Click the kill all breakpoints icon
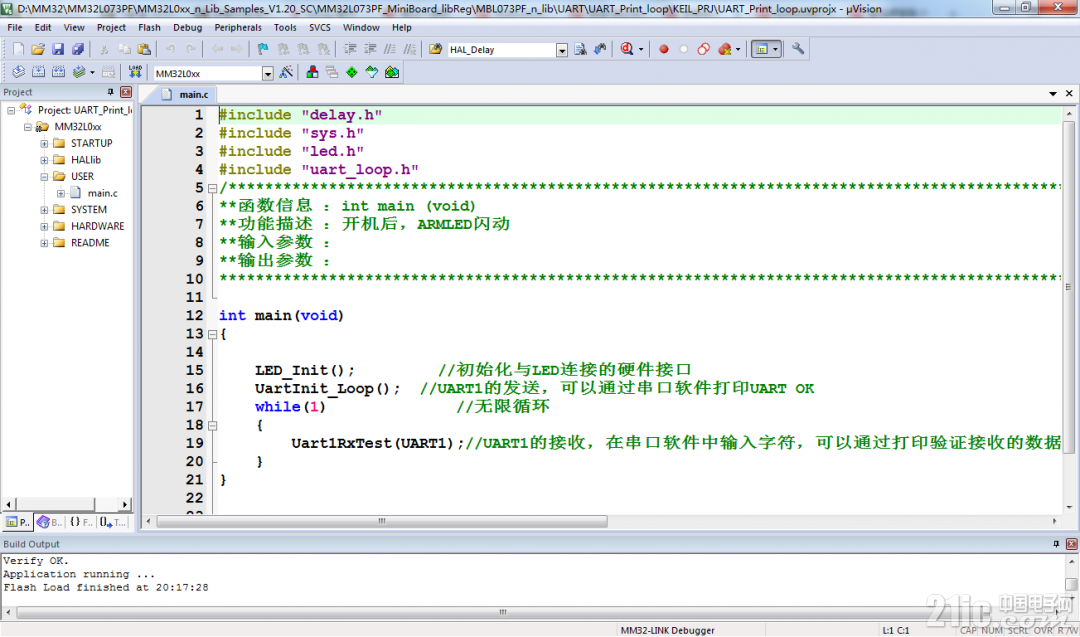1080x637 pixels. pos(725,50)
